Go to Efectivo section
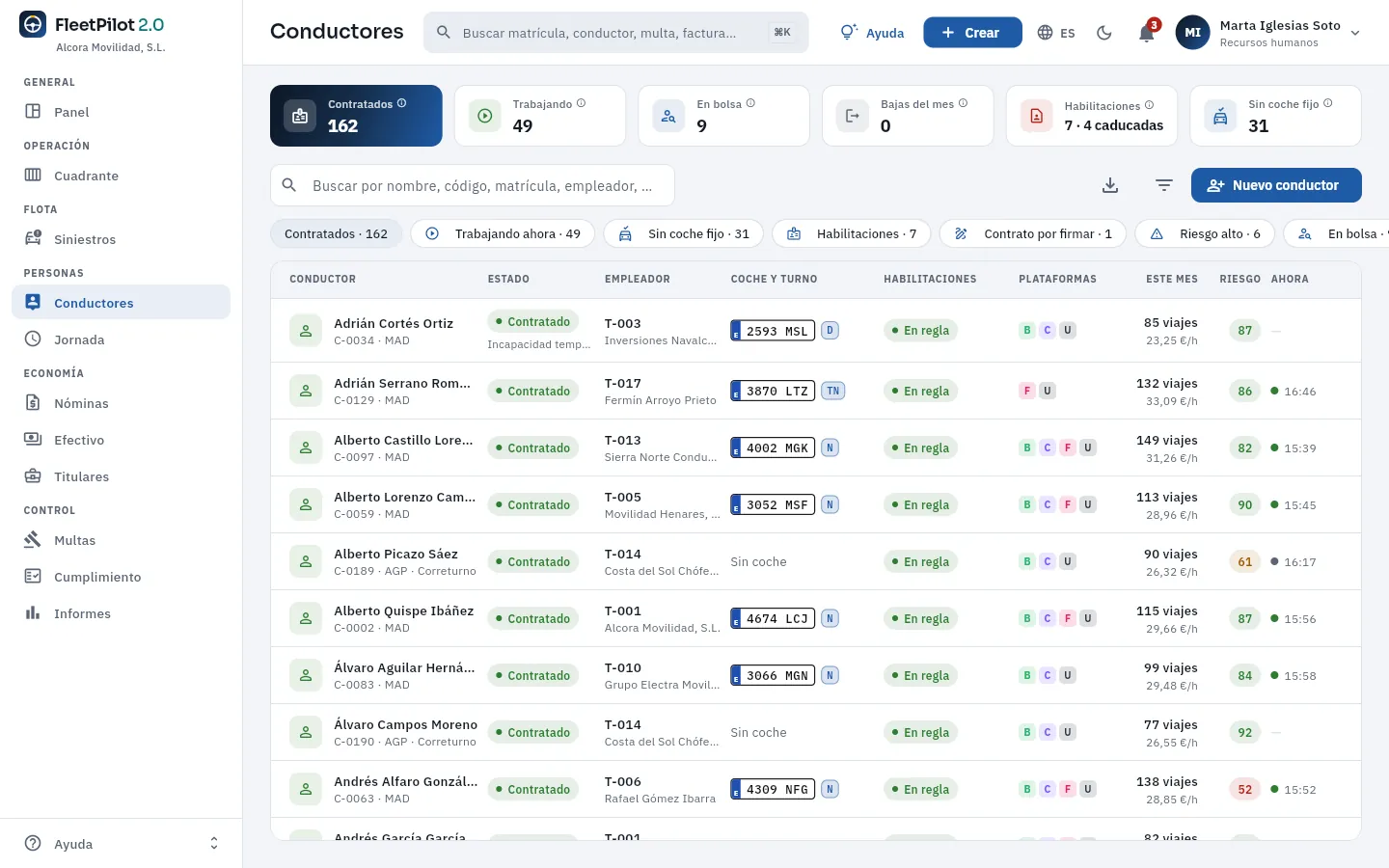The width and height of the screenshot is (1389, 868). coord(121,440)
